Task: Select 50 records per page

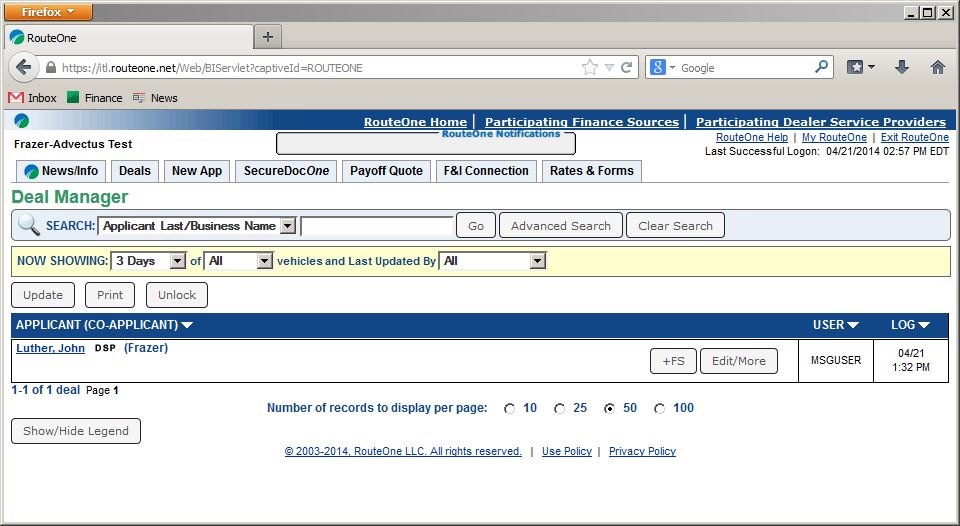Action: coord(609,408)
